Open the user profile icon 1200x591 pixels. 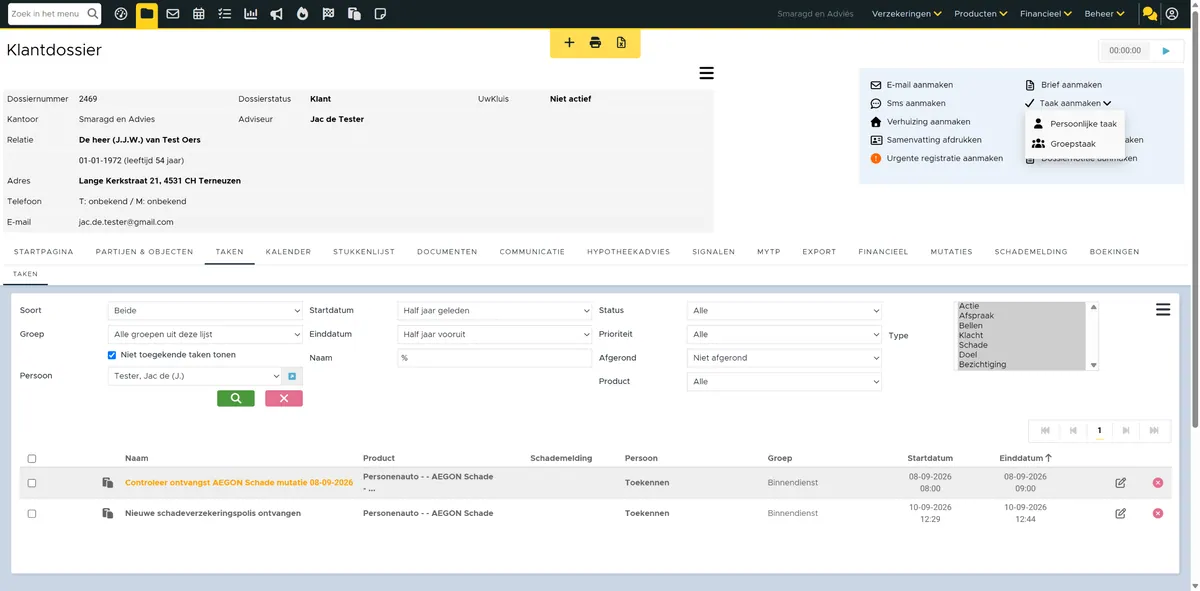(x=1172, y=14)
